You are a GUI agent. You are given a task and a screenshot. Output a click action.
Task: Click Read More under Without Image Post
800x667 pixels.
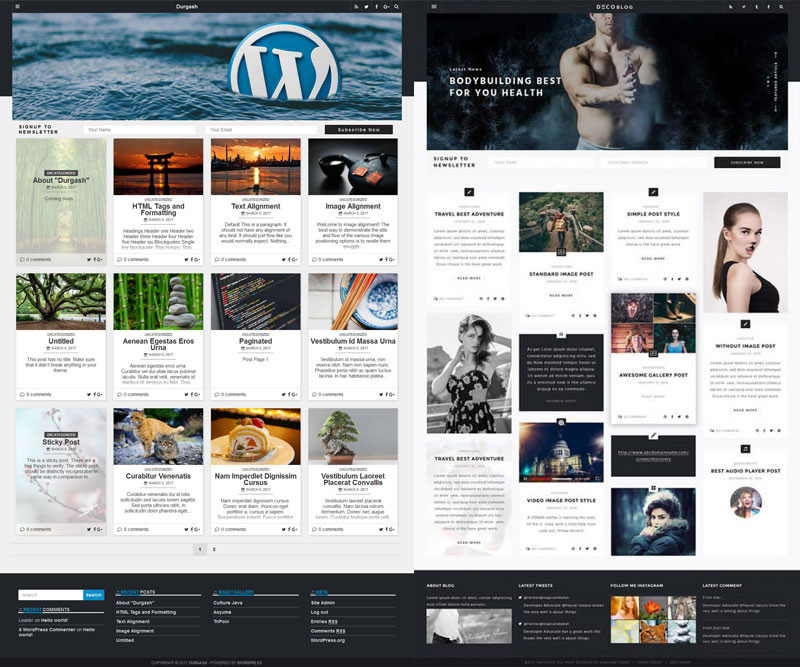click(745, 410)
